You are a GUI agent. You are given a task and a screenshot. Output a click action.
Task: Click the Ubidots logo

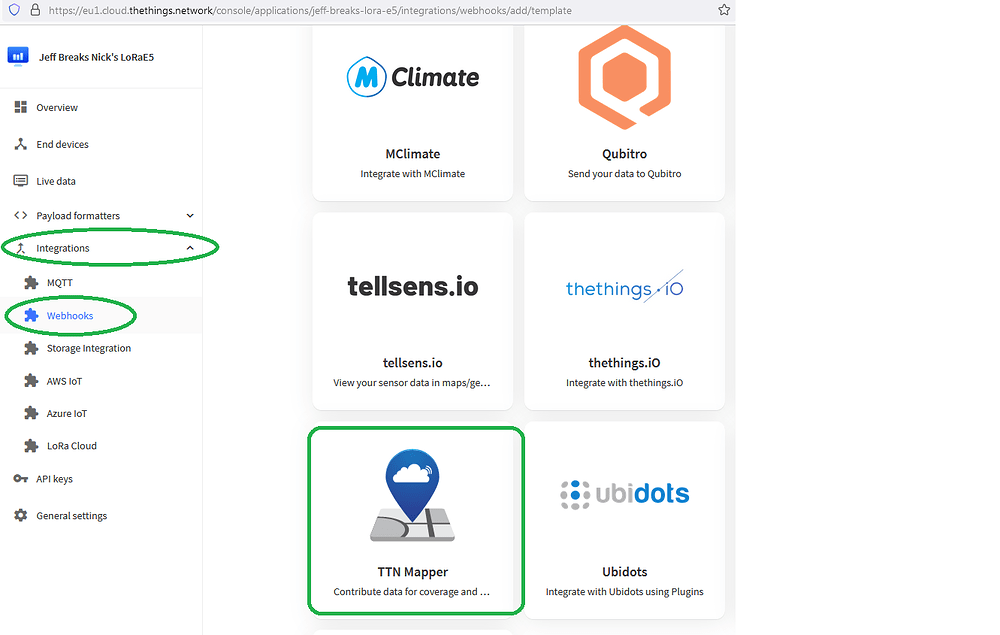[x=624, y=494]
